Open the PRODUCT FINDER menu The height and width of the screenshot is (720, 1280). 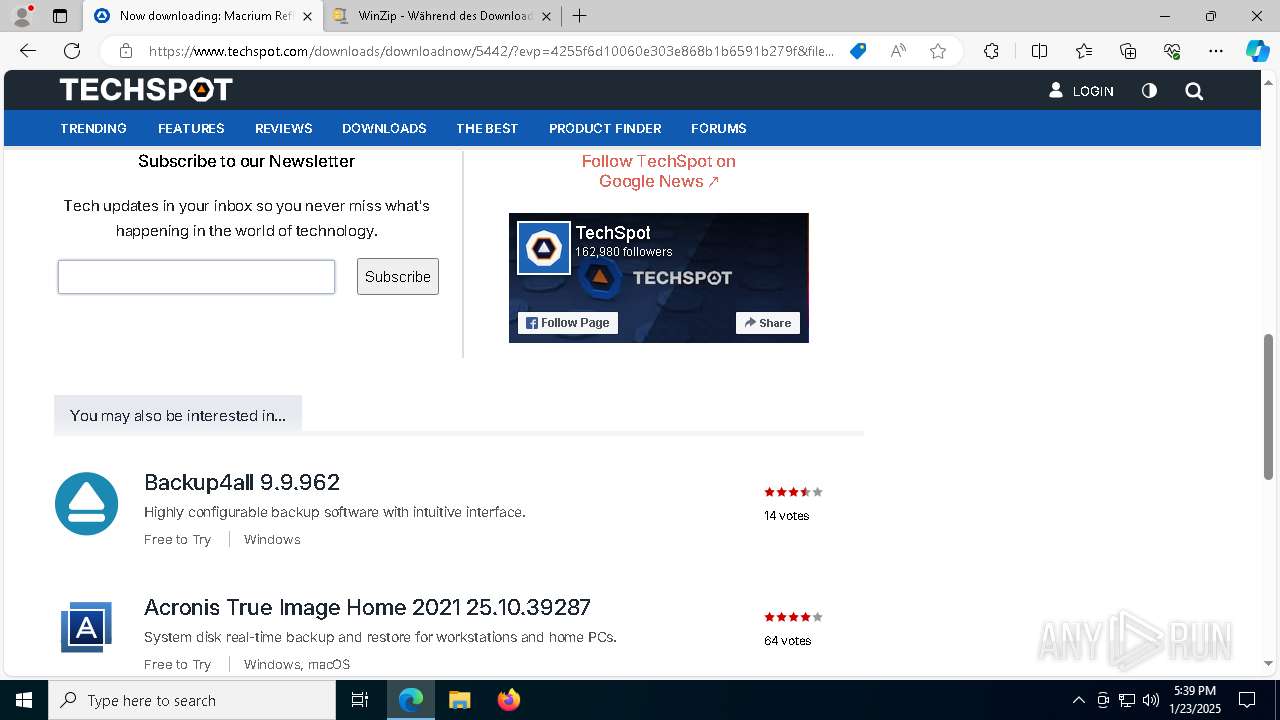point(605,128)
